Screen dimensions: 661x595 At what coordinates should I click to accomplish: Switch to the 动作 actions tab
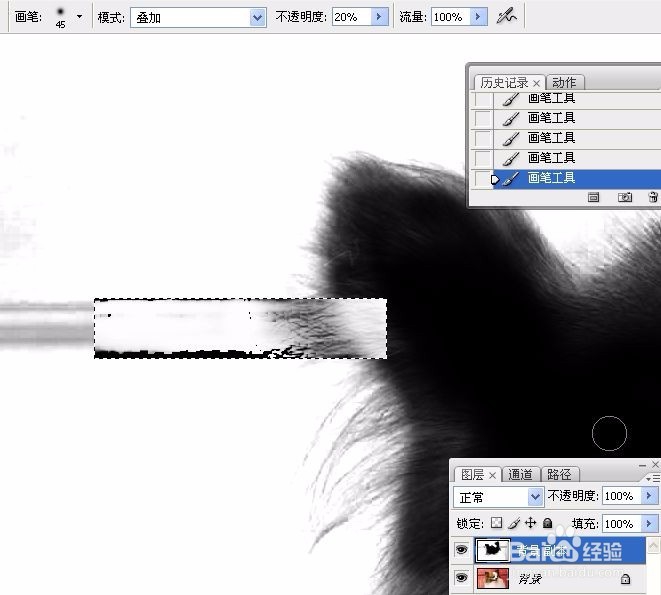564,83
